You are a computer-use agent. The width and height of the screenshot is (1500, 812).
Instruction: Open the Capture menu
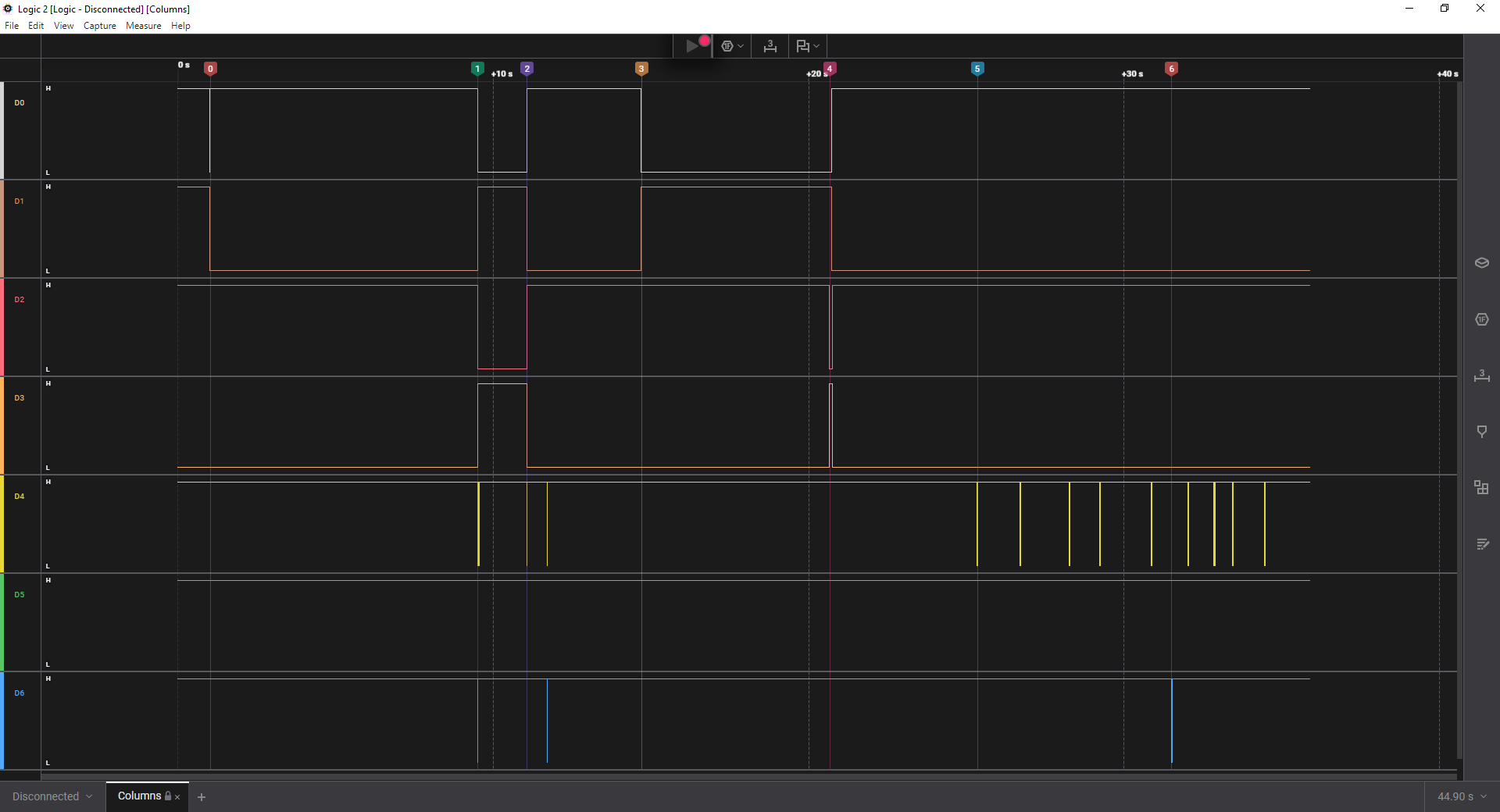pos(99,26)
